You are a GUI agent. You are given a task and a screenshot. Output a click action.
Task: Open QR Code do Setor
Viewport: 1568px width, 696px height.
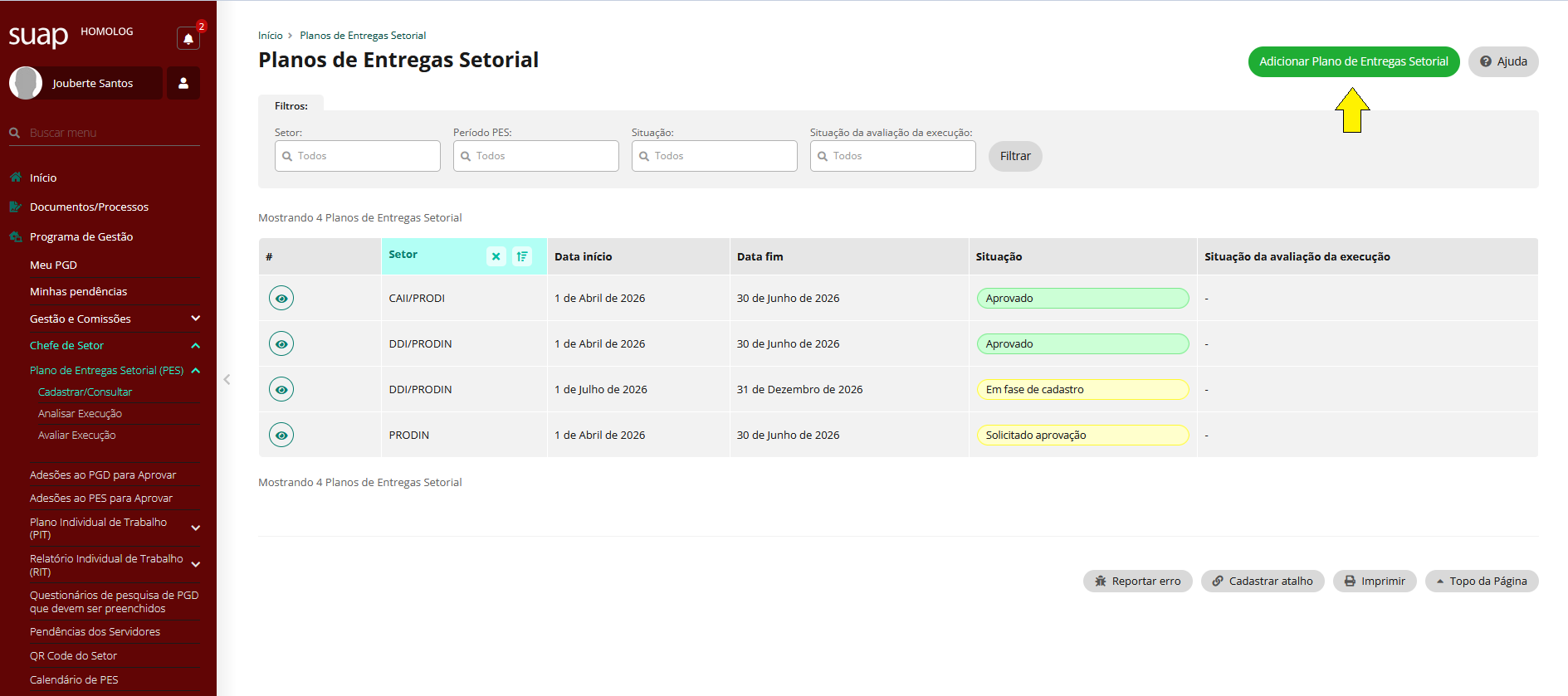[x=73, y=655]
